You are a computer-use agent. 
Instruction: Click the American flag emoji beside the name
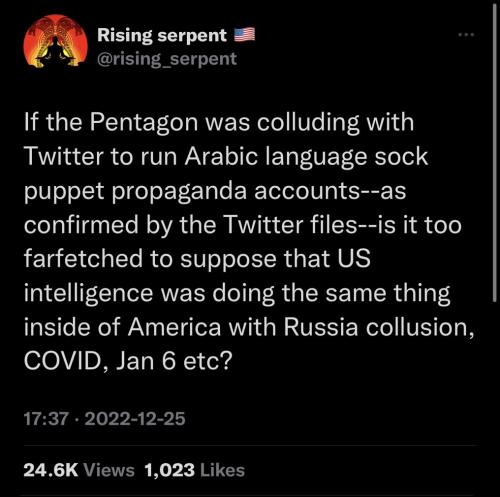coord(244,35)
